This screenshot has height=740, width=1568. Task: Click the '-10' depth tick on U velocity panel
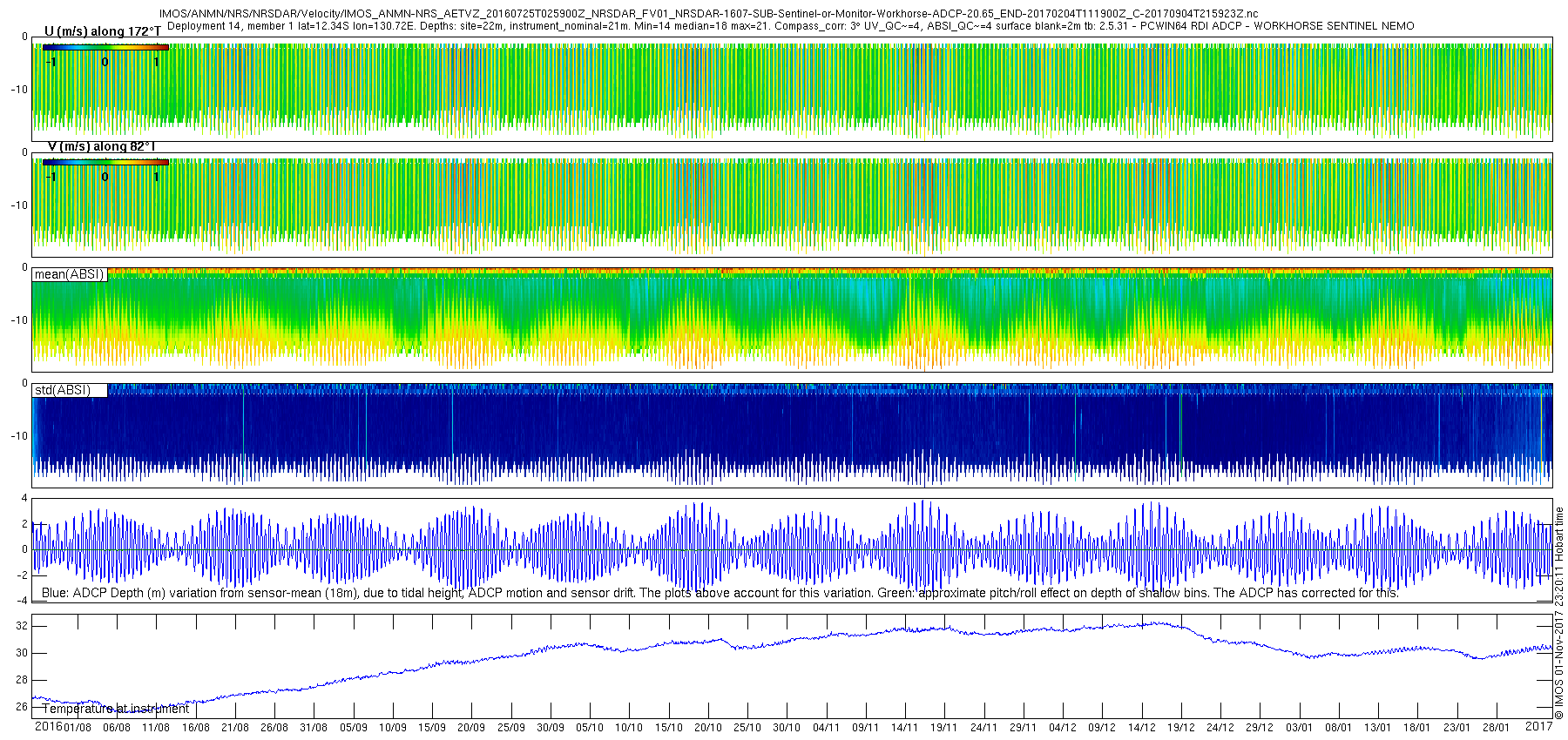(19, 90)
